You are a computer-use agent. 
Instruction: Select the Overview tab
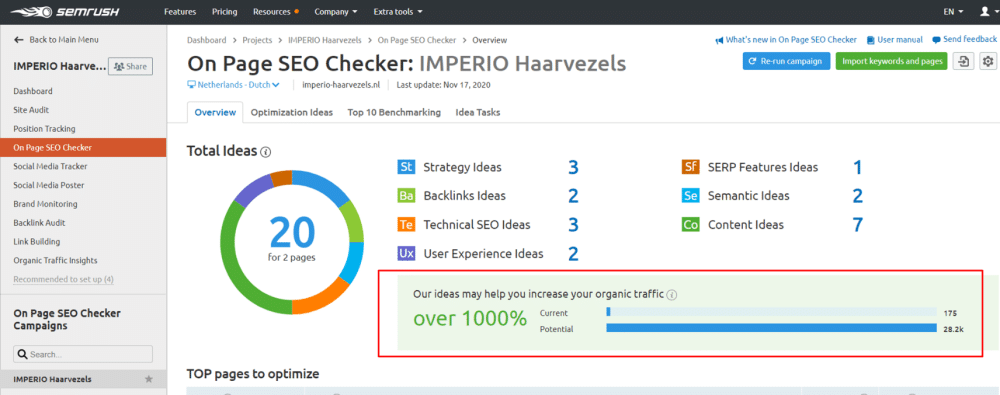215,112
